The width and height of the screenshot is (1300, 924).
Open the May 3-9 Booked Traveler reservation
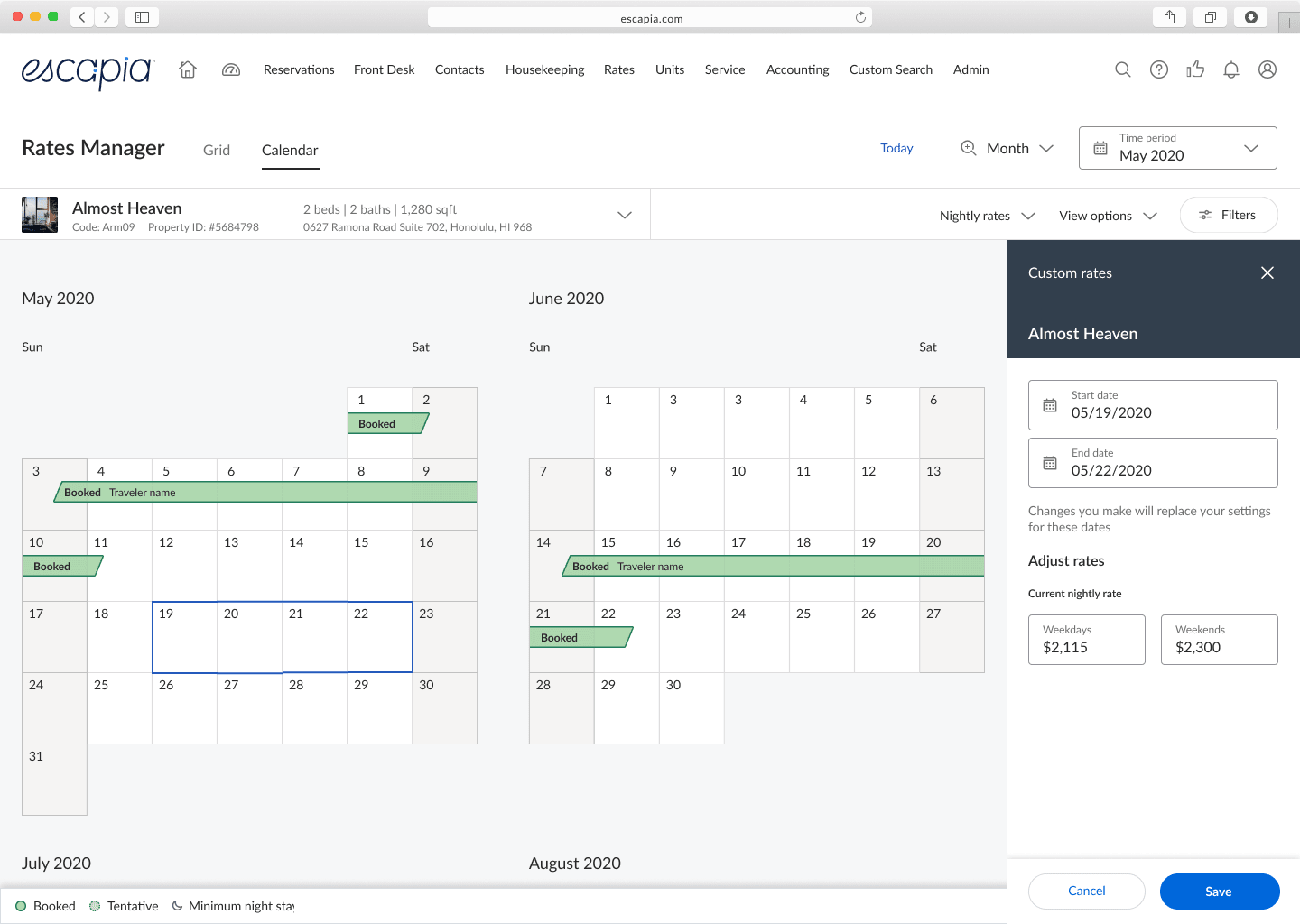265,492
